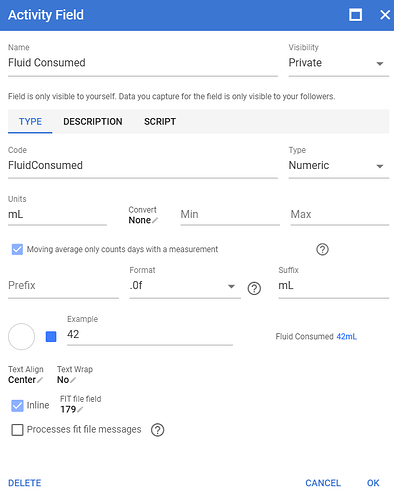Click the Example field showing 42
The width and height of the screenshot is (394, 499).
[150, 335]
